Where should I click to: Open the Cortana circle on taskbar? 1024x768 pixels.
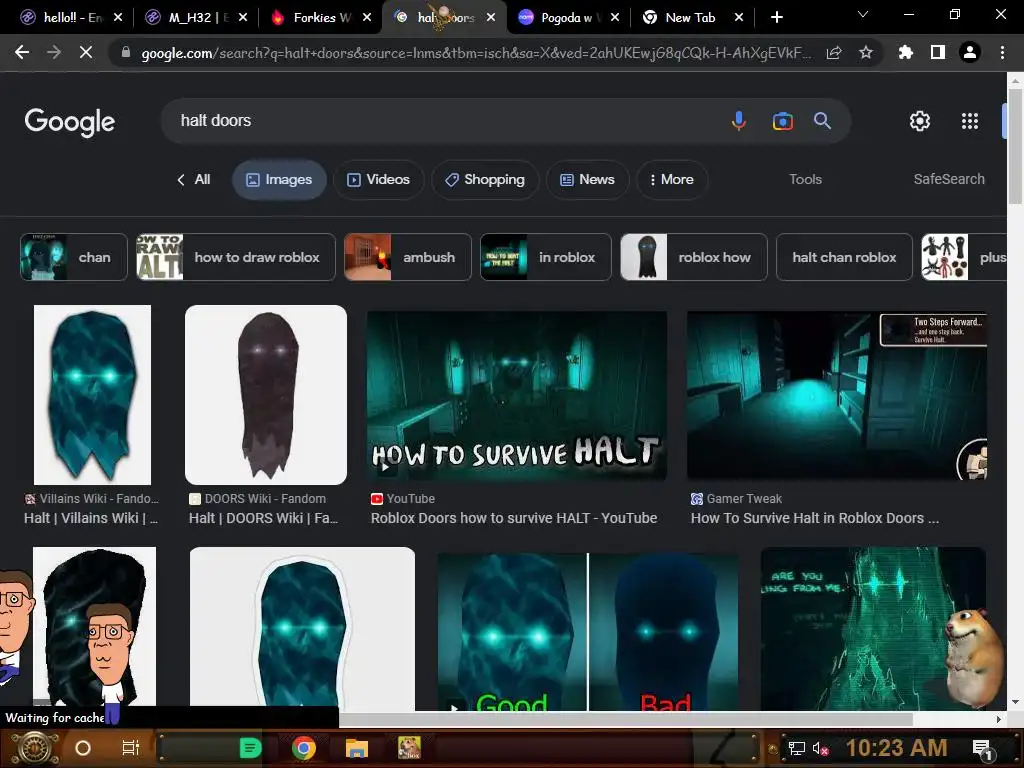(x=83, y=748)
